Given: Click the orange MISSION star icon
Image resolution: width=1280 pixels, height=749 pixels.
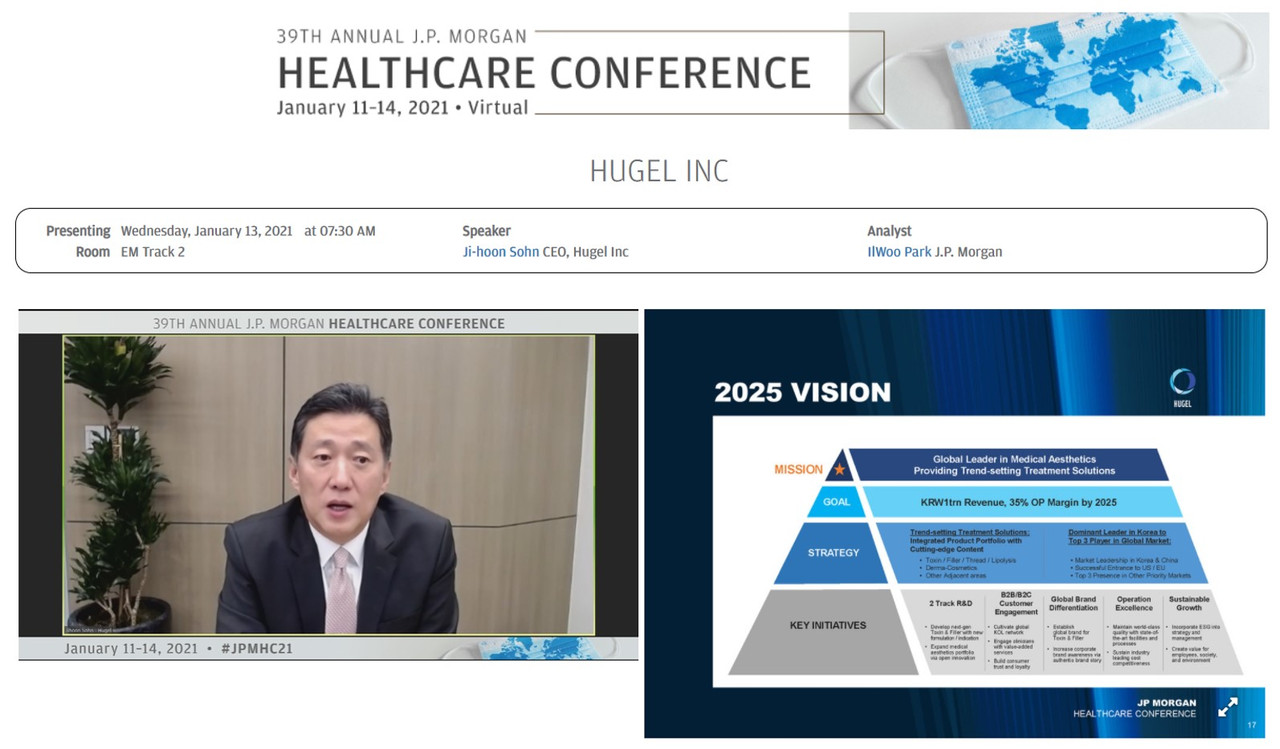Looking at the screenshot, I should 840,469.
